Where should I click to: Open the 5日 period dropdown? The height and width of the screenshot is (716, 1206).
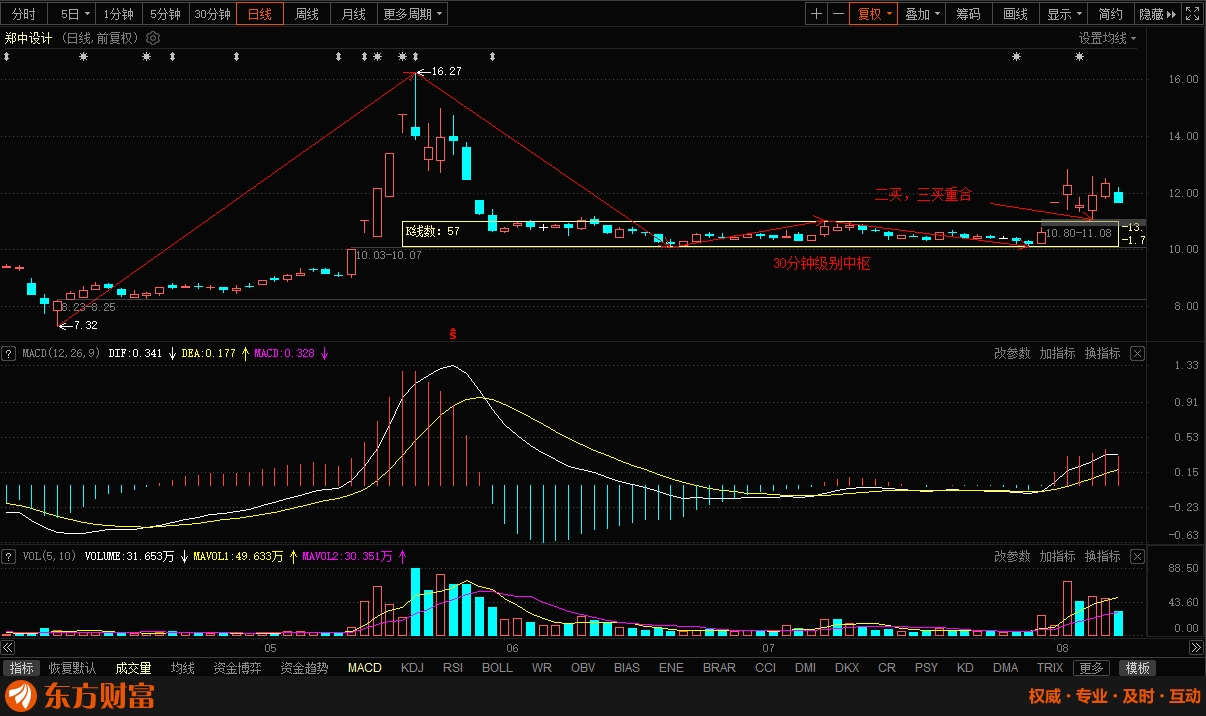click(73, 14)
